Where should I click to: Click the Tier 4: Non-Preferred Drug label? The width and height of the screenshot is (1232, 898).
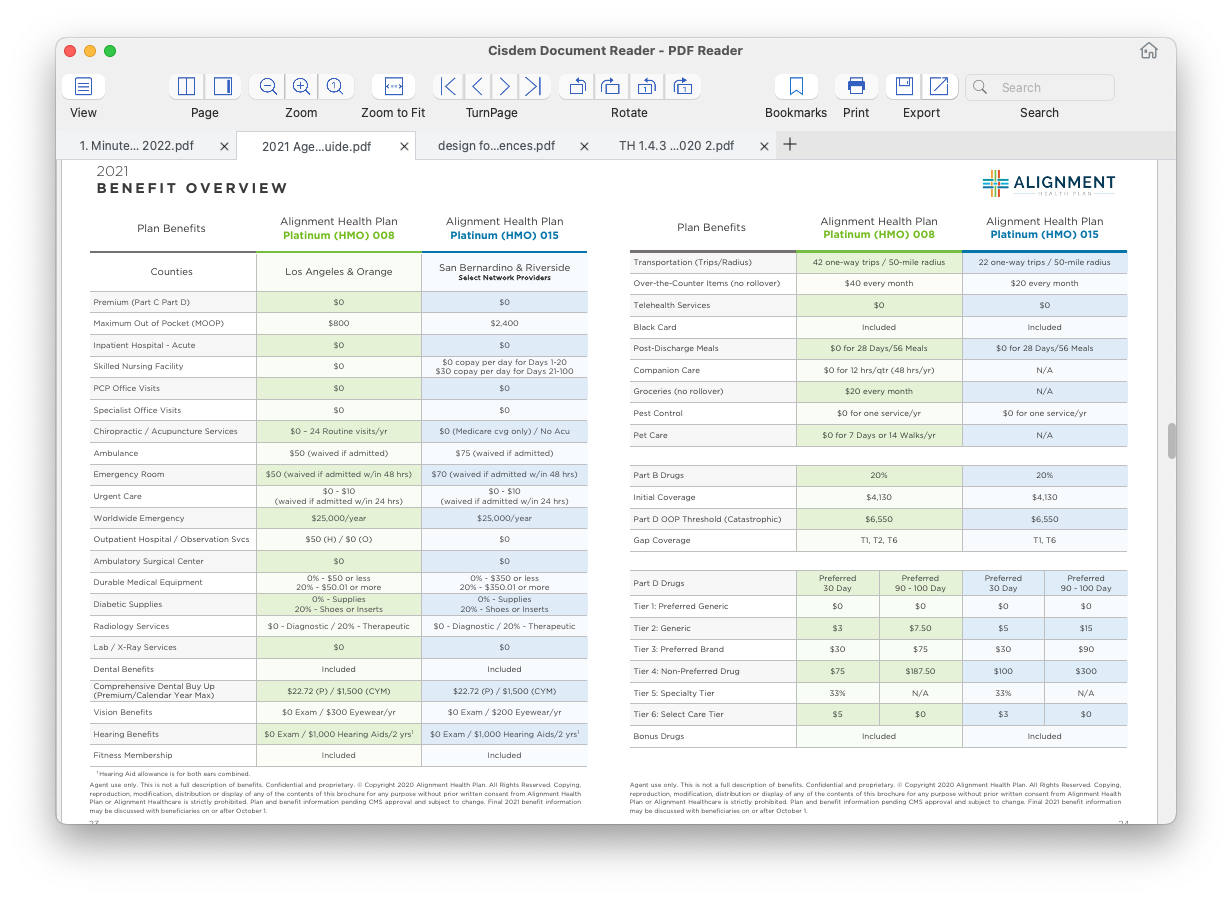coord(688,671)
